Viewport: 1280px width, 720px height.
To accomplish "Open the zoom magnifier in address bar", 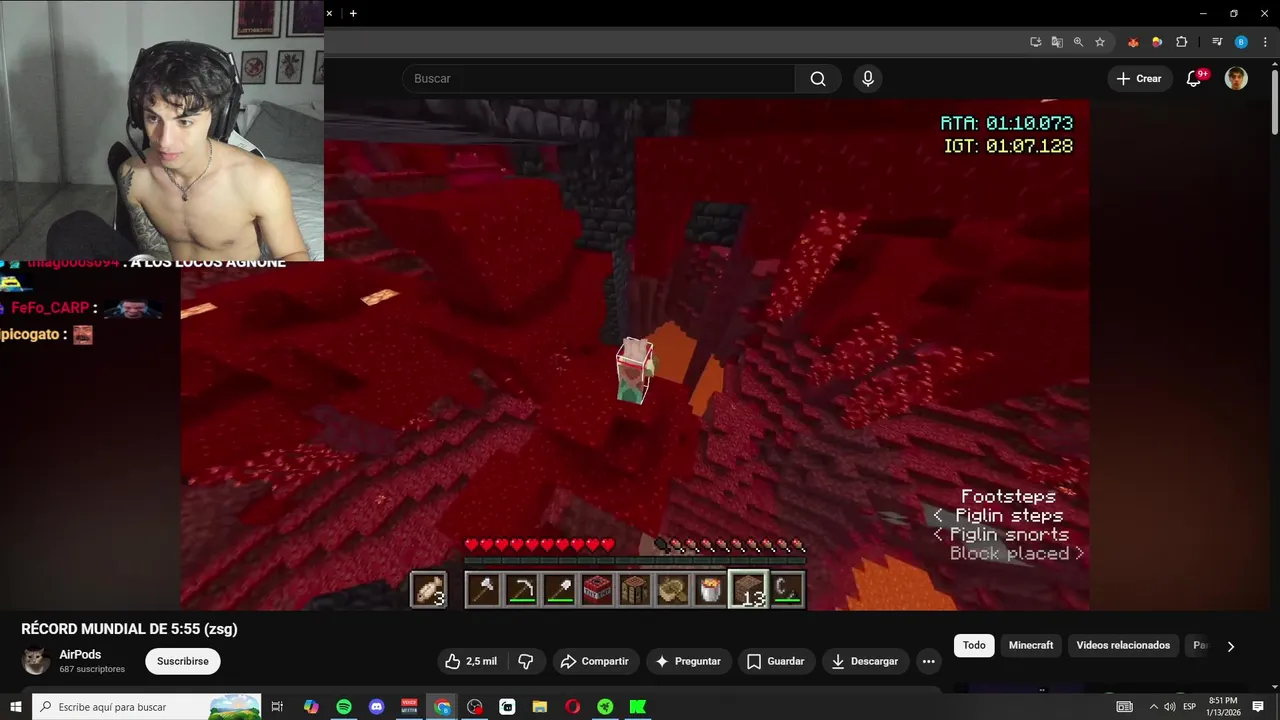I will click(1078, 42).
